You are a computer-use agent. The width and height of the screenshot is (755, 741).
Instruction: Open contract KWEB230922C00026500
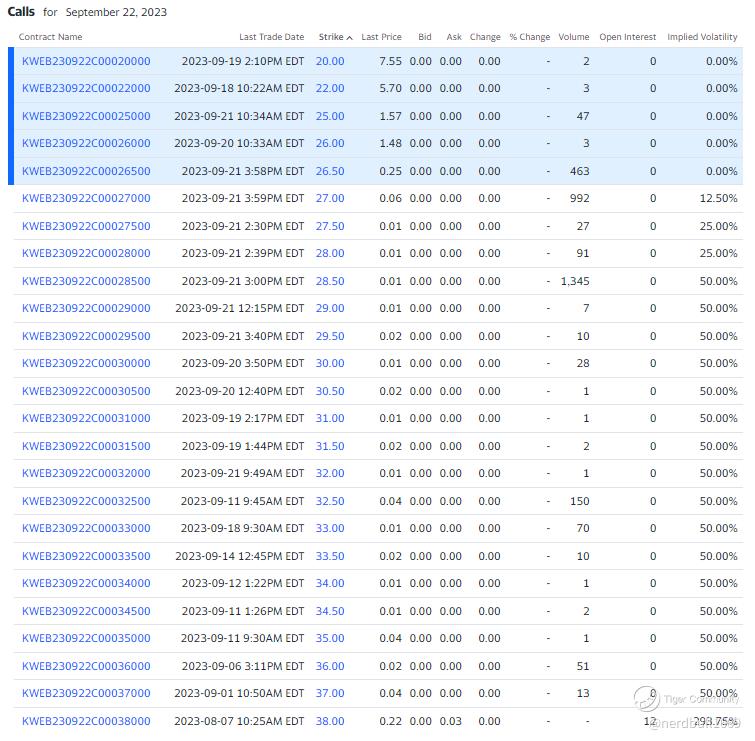point(86,171)
